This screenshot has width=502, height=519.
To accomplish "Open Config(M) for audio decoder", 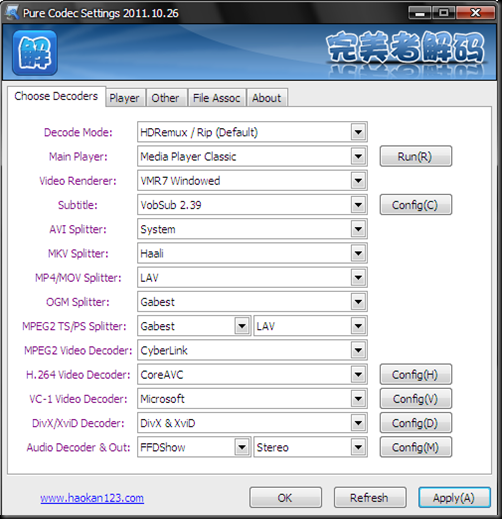I will point(416,447).
